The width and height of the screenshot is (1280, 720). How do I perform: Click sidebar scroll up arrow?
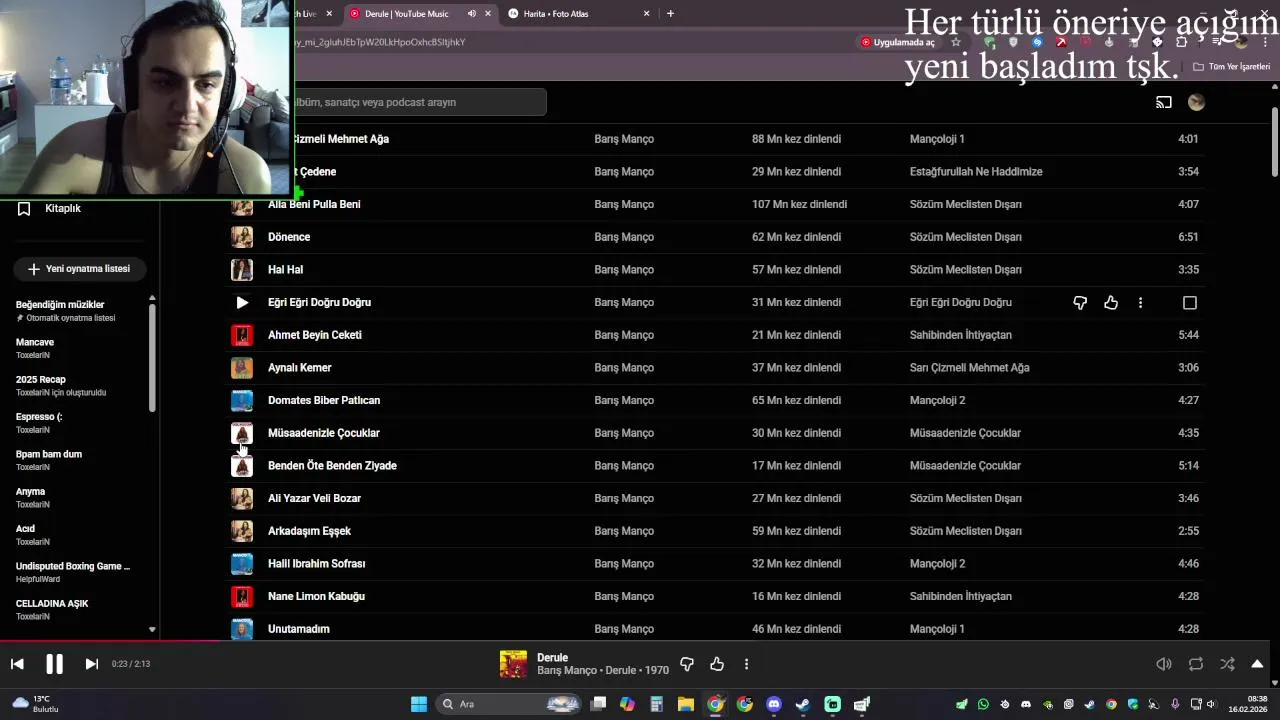tap(152, 298)
